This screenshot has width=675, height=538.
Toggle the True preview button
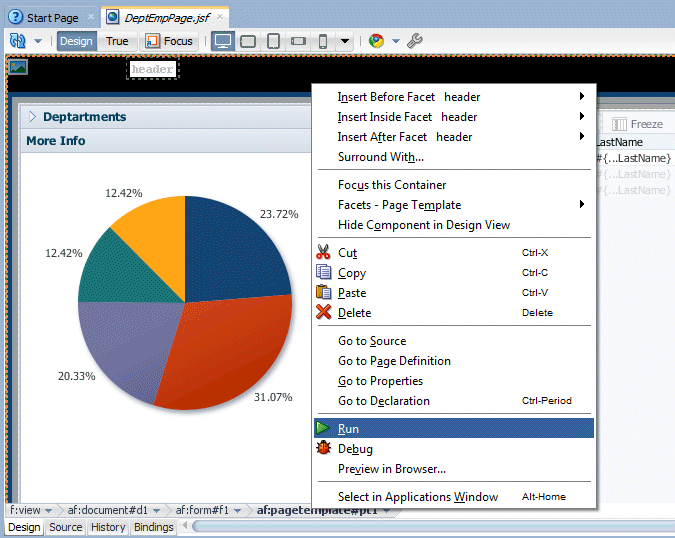pos(117,41)
